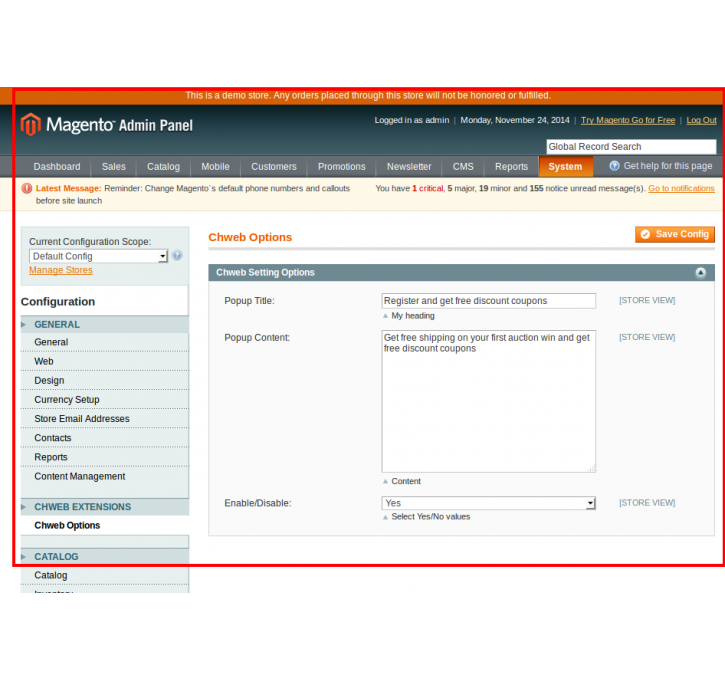This screenshot has width=725, height=680.
Task: Follow the Go to notifications link
Action: [x=681, y=188]
